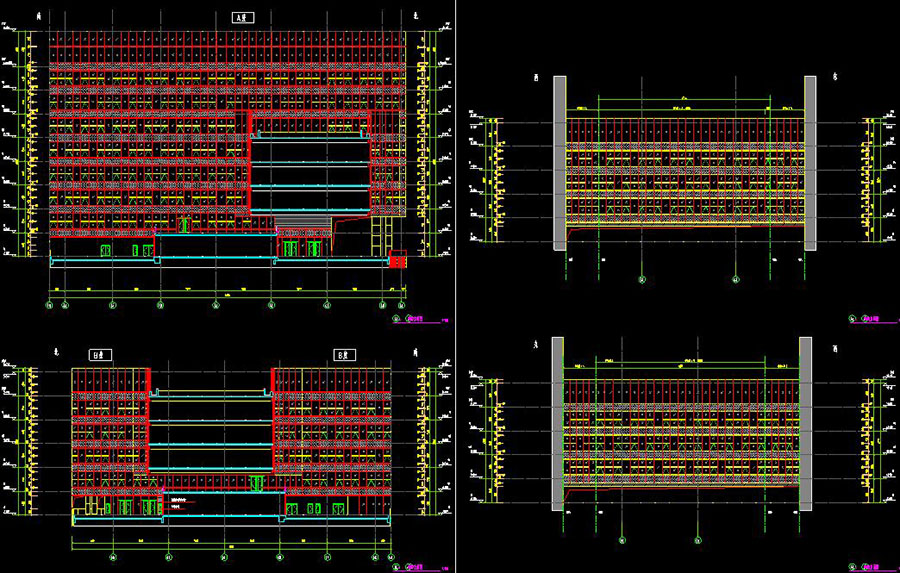Click the left grid bubble under the upper-right elevation
Image resolution: width=900 pixels, height=573 pixels.
point(642,280)
